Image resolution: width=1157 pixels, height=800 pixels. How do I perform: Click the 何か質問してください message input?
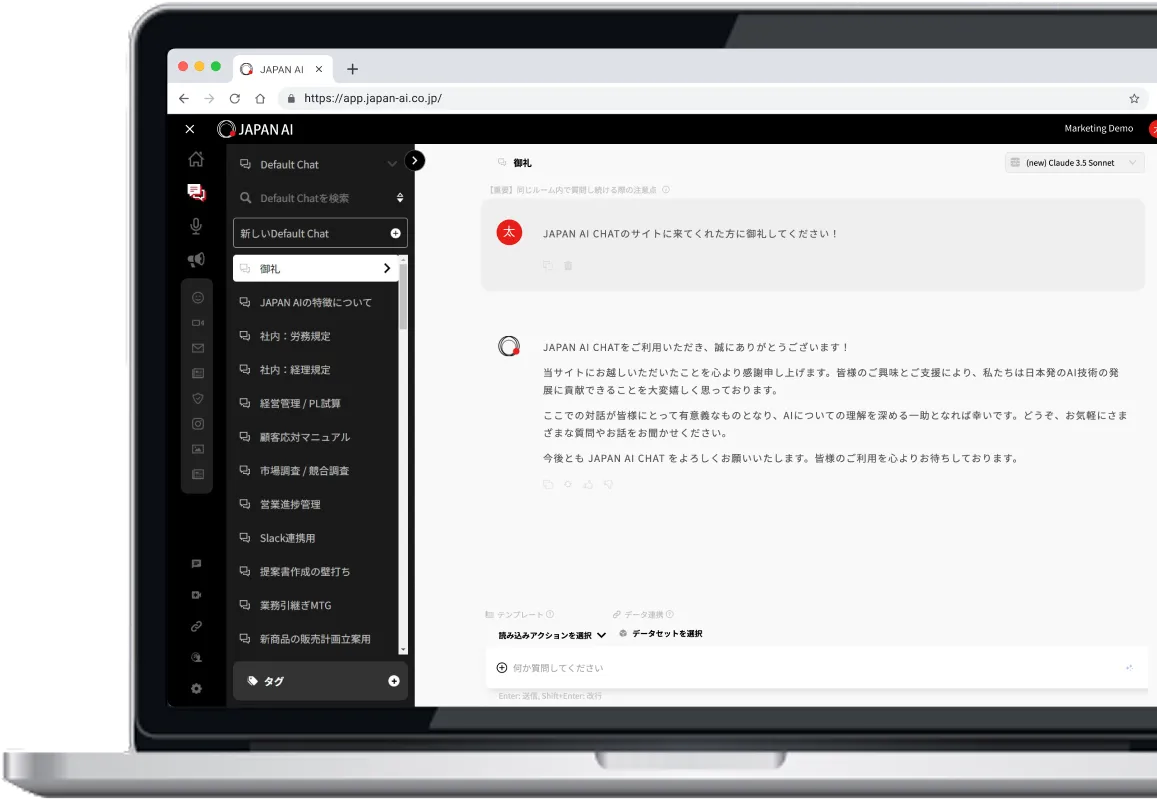click(x=815, y=668)
